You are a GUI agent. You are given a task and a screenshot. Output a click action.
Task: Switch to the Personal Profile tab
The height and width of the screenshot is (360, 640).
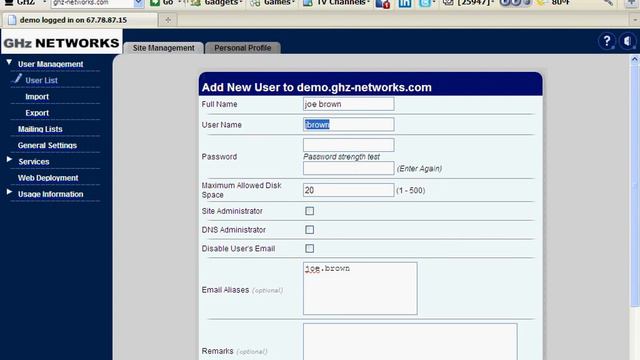[x=242, y=48]
